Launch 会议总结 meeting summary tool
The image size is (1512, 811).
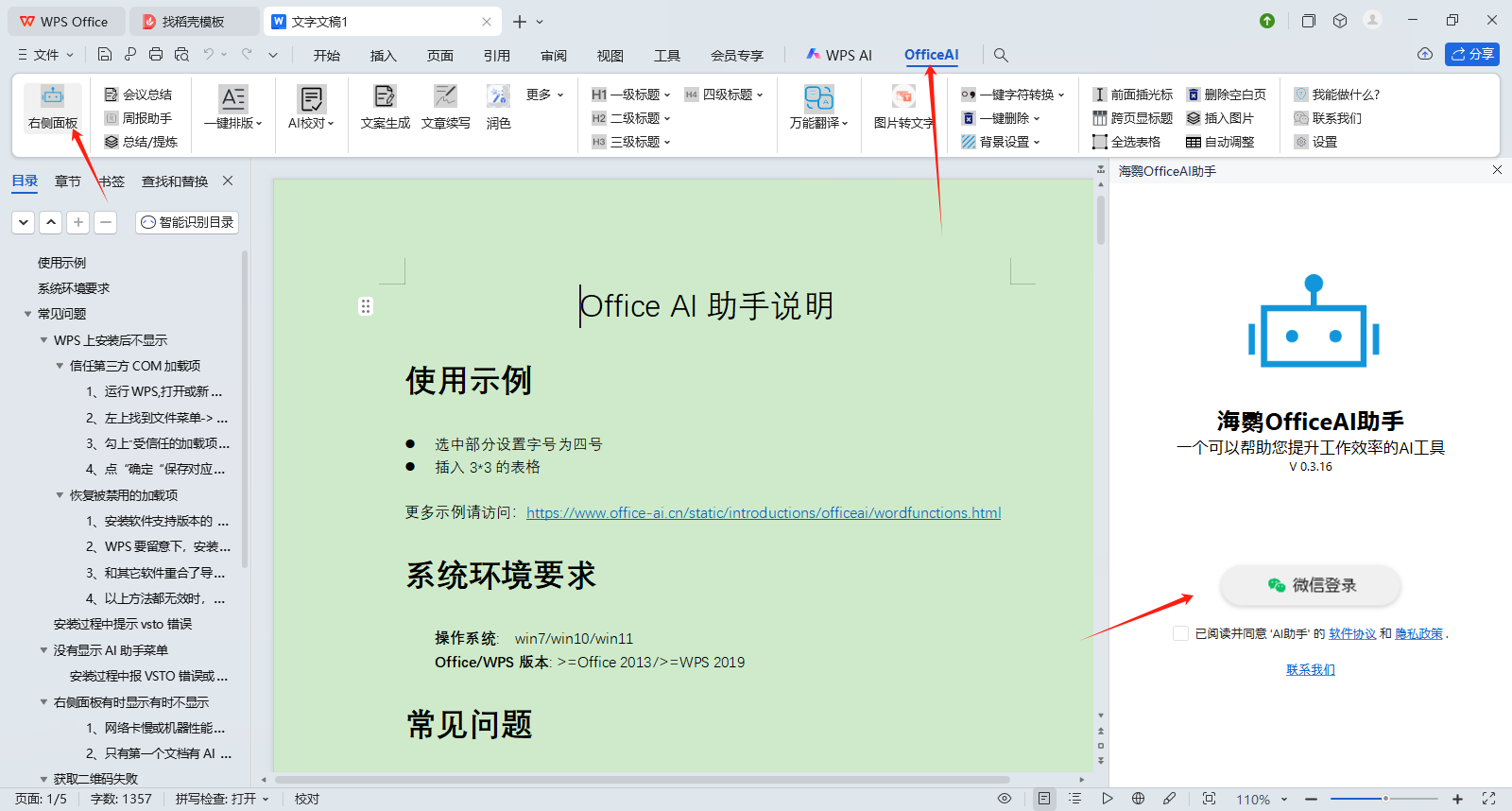click(x=138, y=95)
